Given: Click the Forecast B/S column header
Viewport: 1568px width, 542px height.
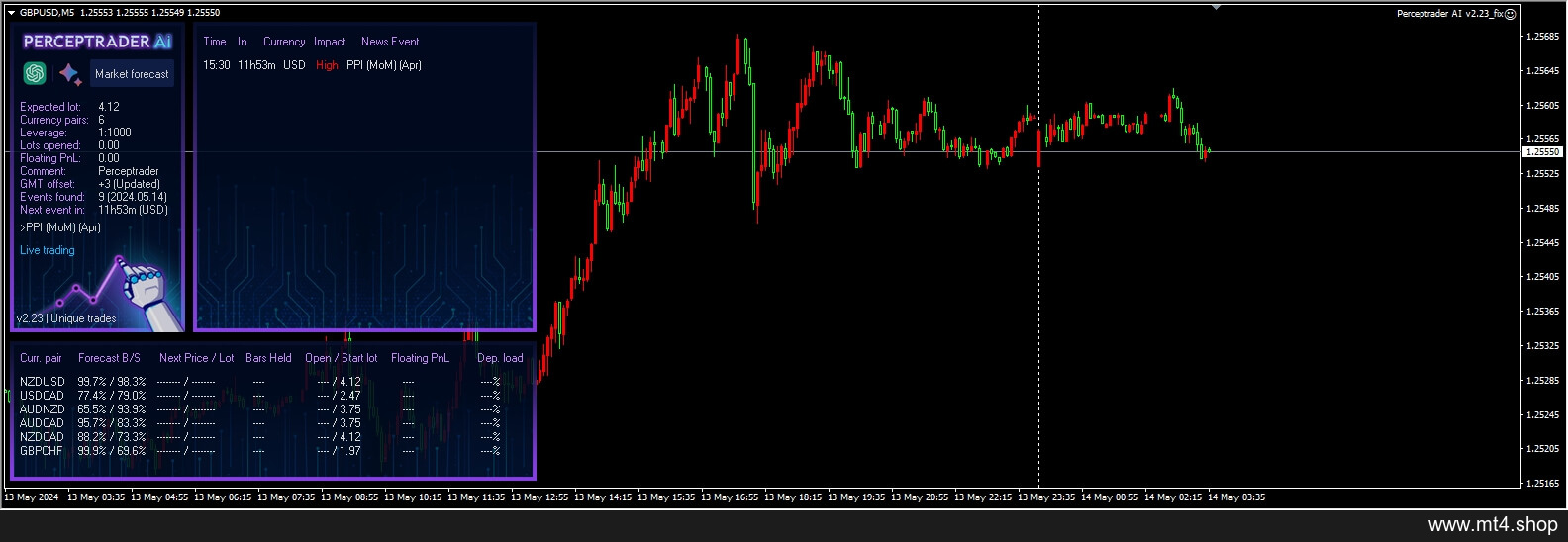Looking at the screenshot, I should [109, 358].
